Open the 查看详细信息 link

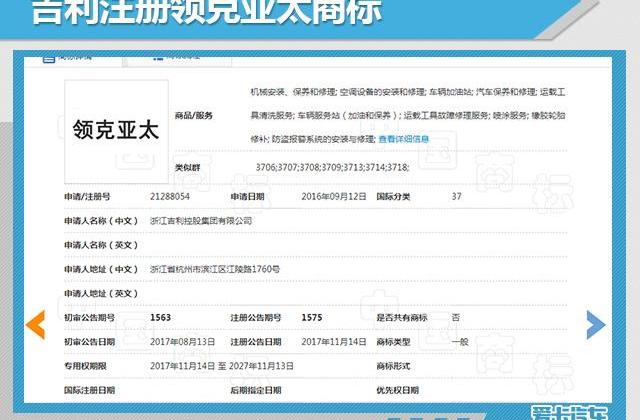point(404,139)
